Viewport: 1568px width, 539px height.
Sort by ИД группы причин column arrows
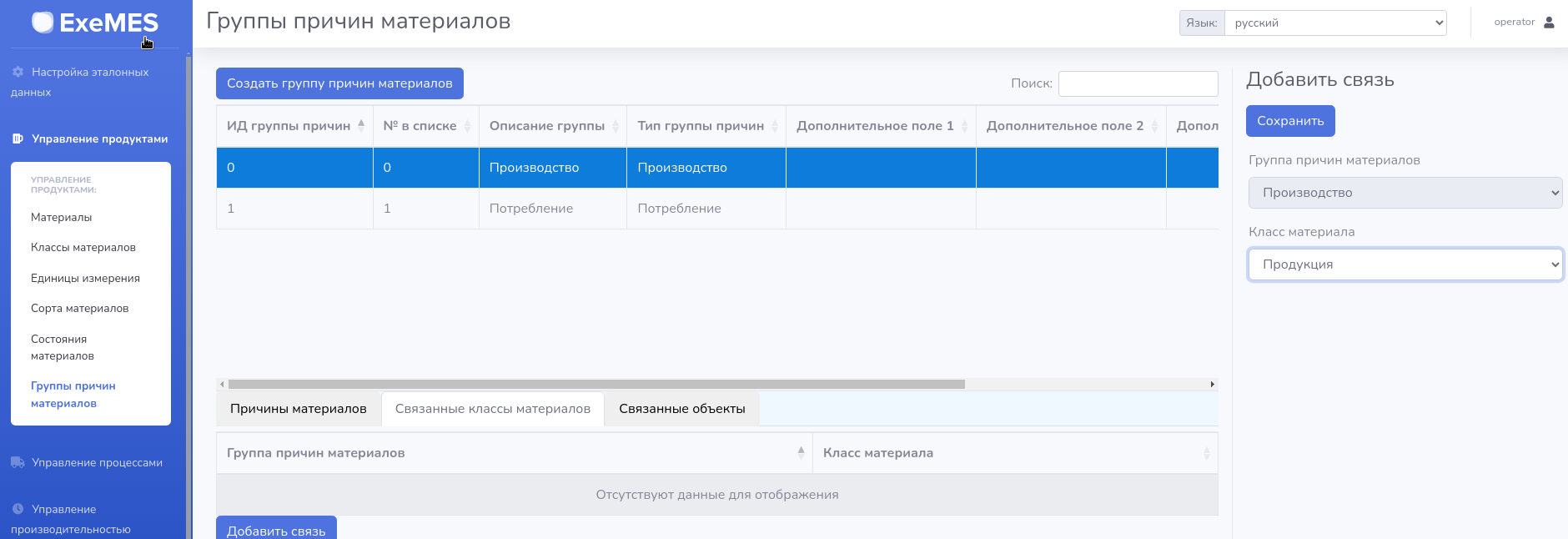coord(361,125)
